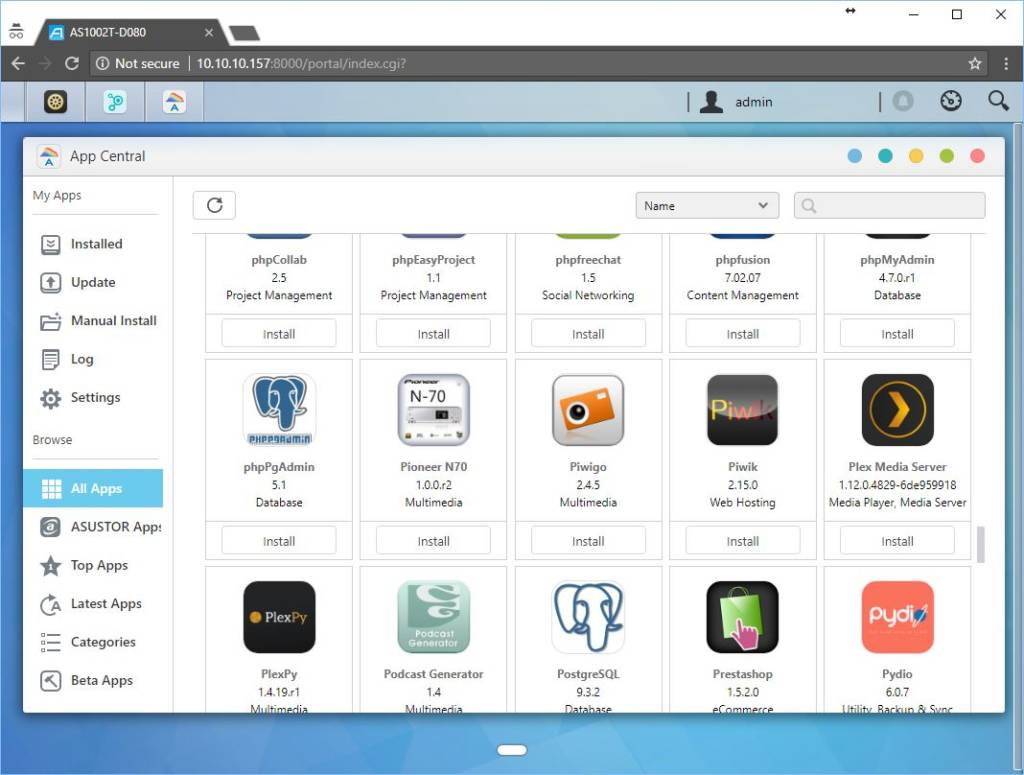
Task: Click the yellow window control dot
Action: click(x=916, y=156)
